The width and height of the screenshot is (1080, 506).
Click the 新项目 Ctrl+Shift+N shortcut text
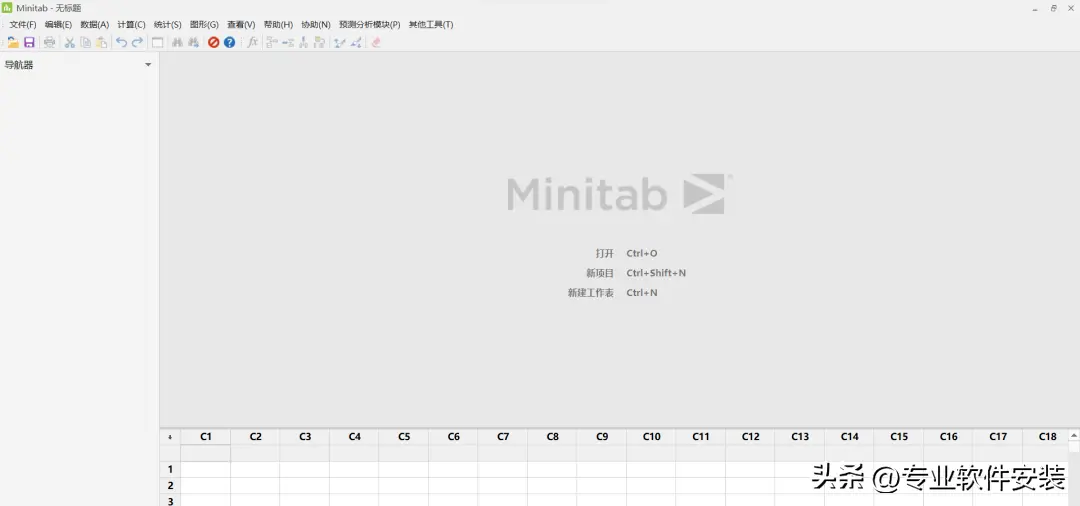click(636, 273)
